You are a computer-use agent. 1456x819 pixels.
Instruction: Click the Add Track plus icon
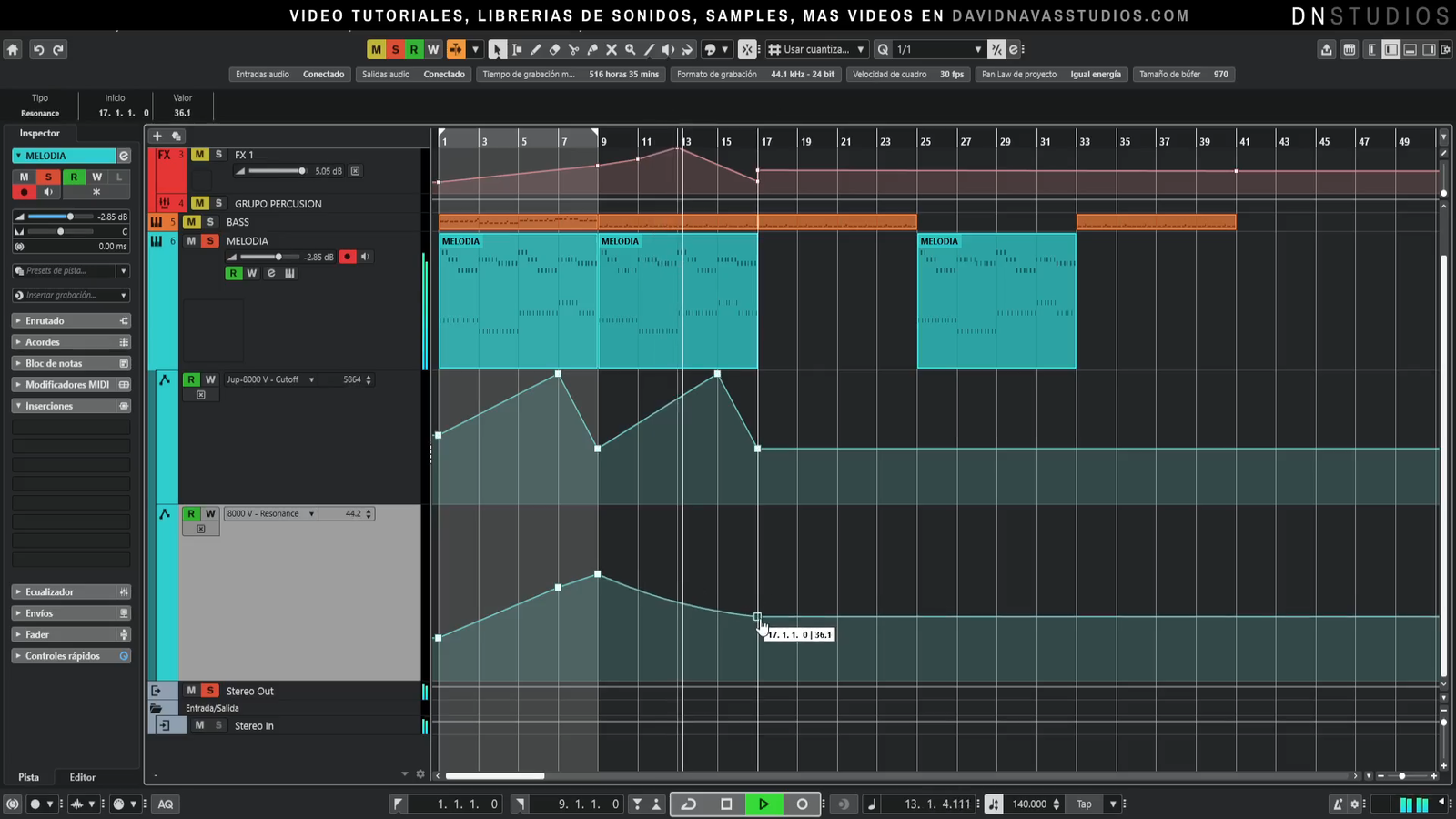[157, 136]
